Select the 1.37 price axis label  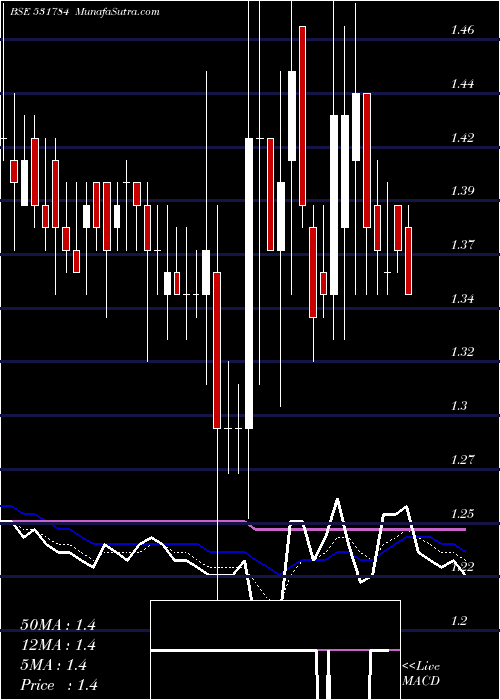point(462,245)
